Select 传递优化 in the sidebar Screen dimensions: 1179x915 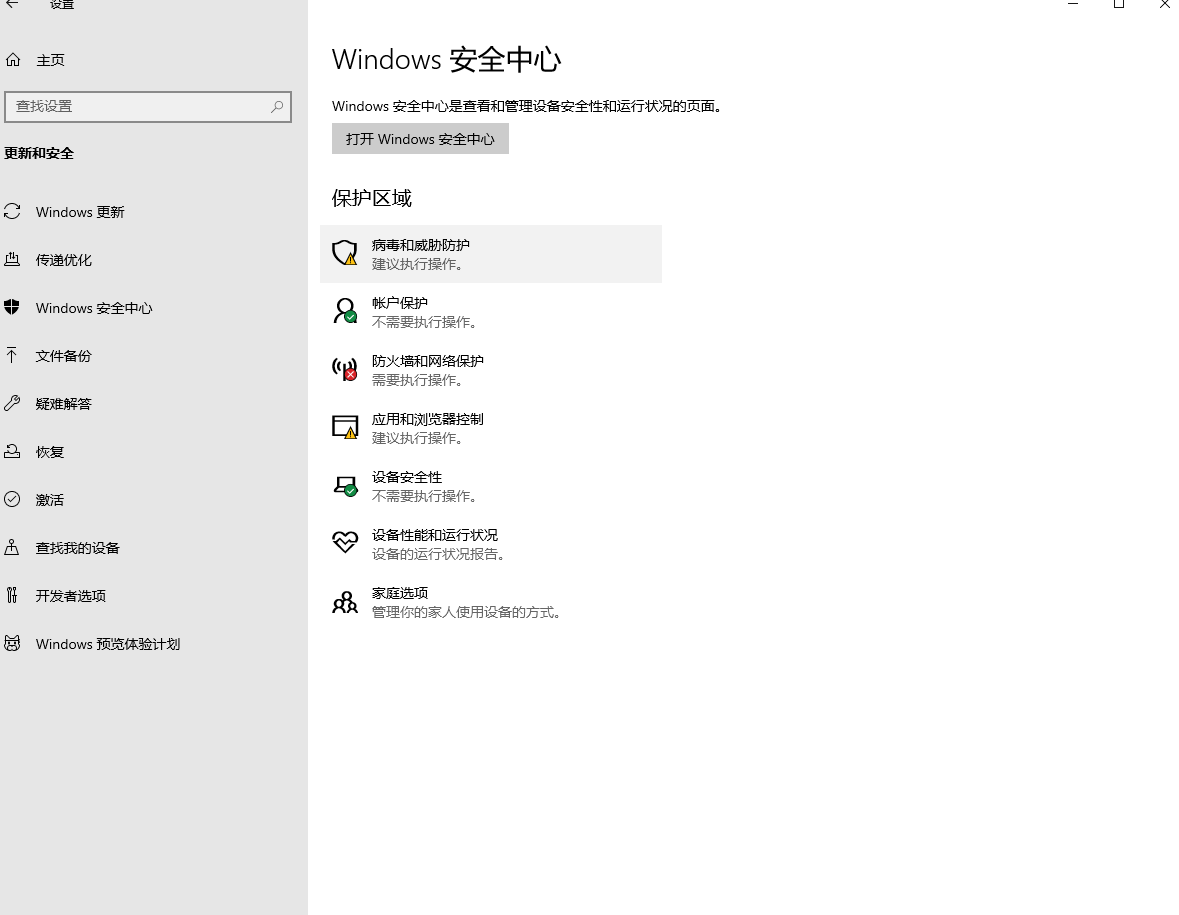[x=64, y=260]
